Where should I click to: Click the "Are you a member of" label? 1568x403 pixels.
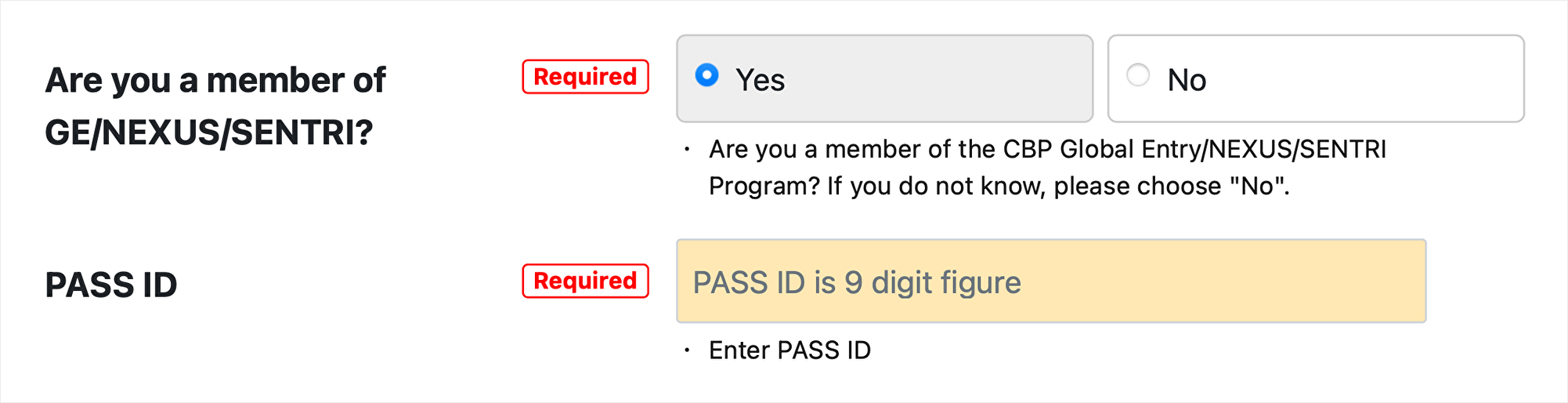point(215,80)
